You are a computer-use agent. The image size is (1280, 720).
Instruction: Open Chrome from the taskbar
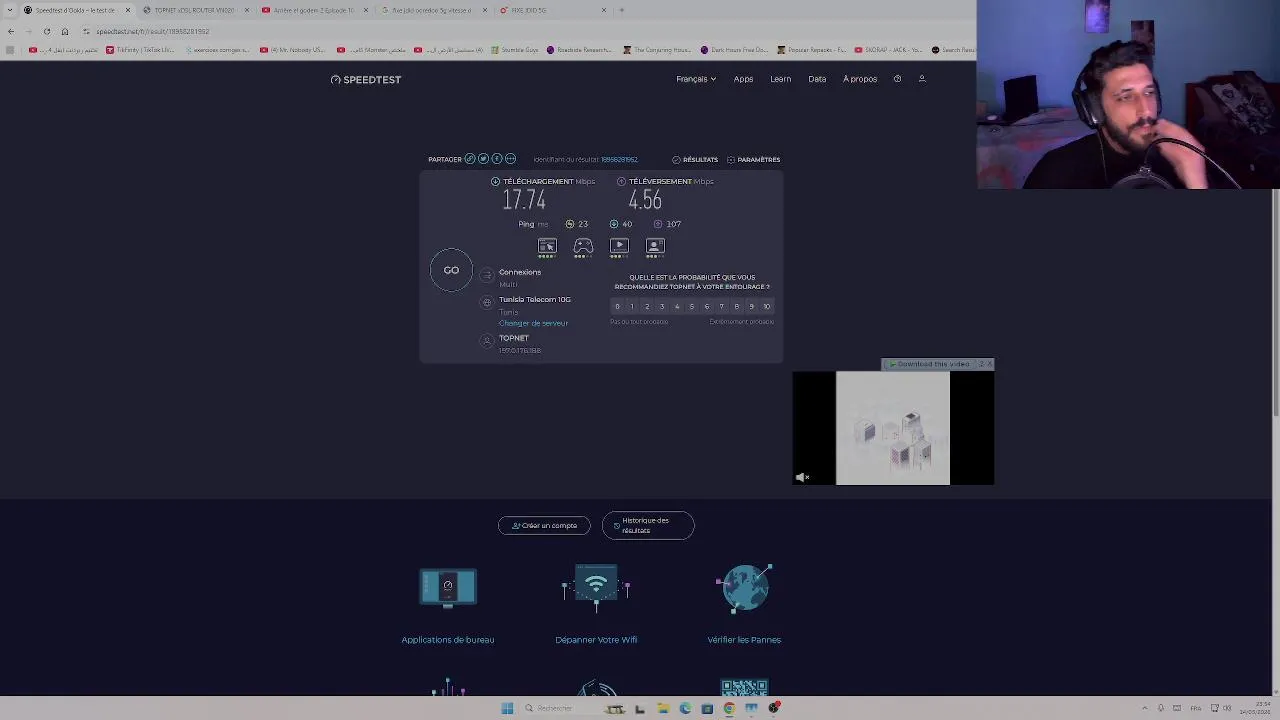pos(729,709)
